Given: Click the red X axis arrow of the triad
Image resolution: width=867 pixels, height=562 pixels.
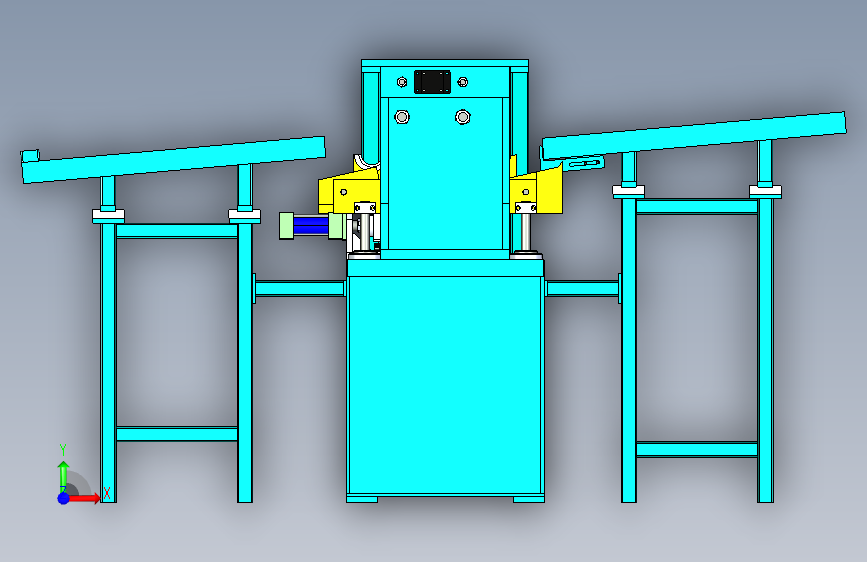Looking at the screenshot, I should click(83, 498).
